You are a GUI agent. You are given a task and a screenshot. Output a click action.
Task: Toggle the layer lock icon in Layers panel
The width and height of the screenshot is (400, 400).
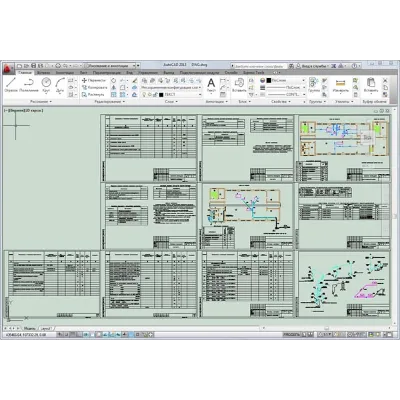(x=155, y=95)
